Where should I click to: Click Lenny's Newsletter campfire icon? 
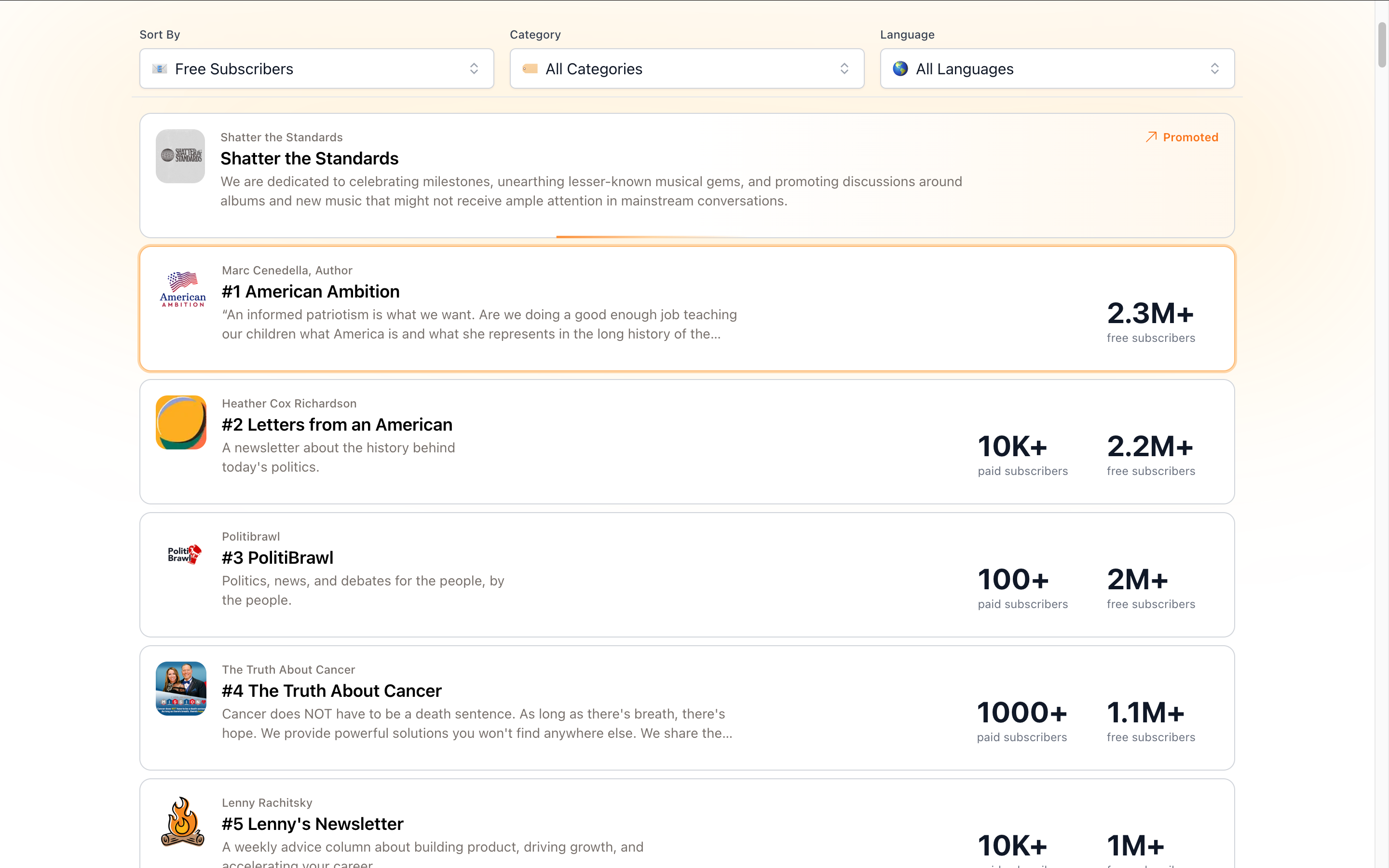pyautogui.click(x=182, y=822)
